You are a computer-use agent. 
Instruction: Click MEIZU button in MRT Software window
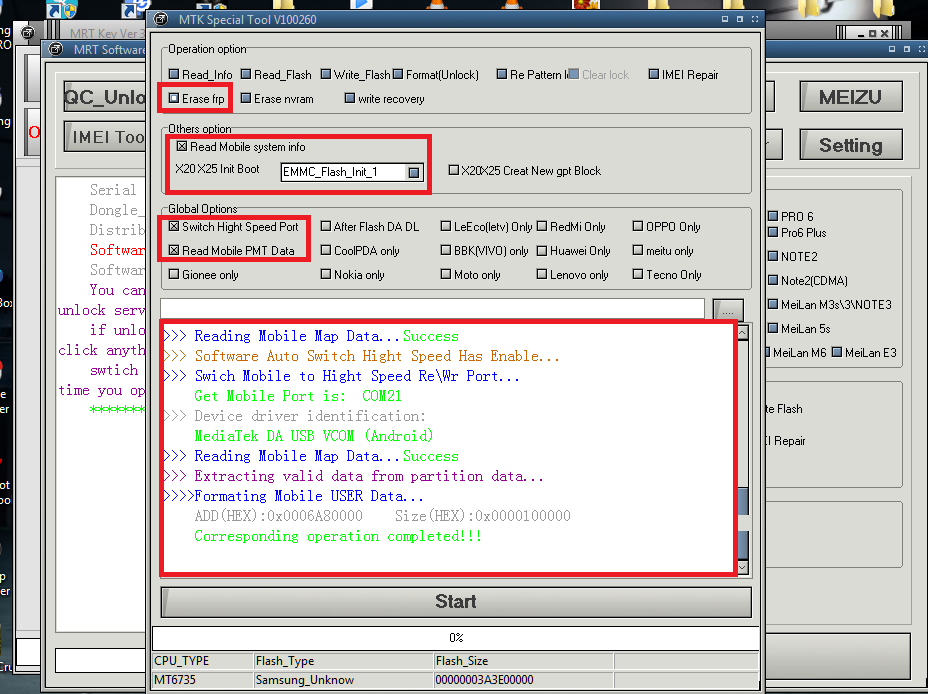click(850, 96)
